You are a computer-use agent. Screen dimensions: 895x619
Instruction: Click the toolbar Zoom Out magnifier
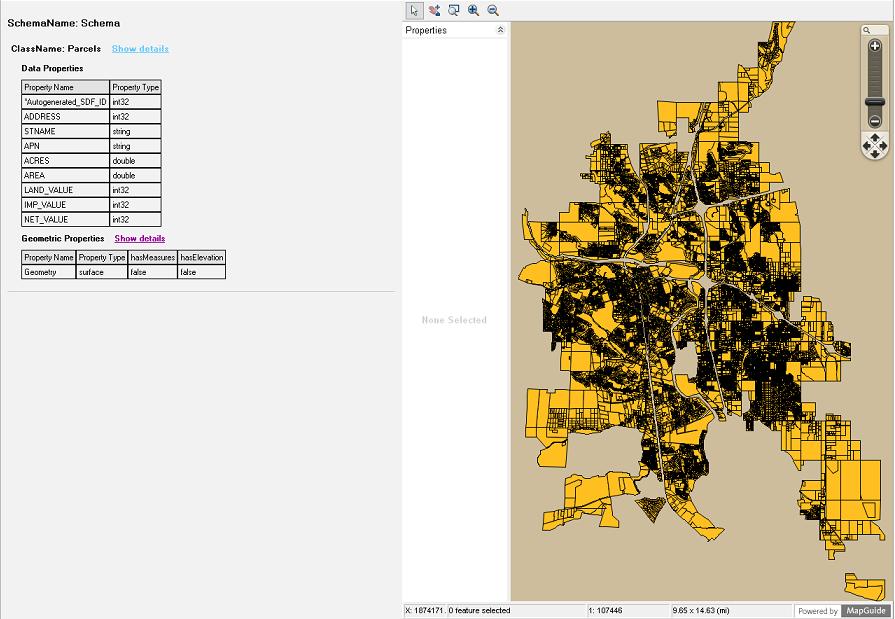(x=493, y=10)
